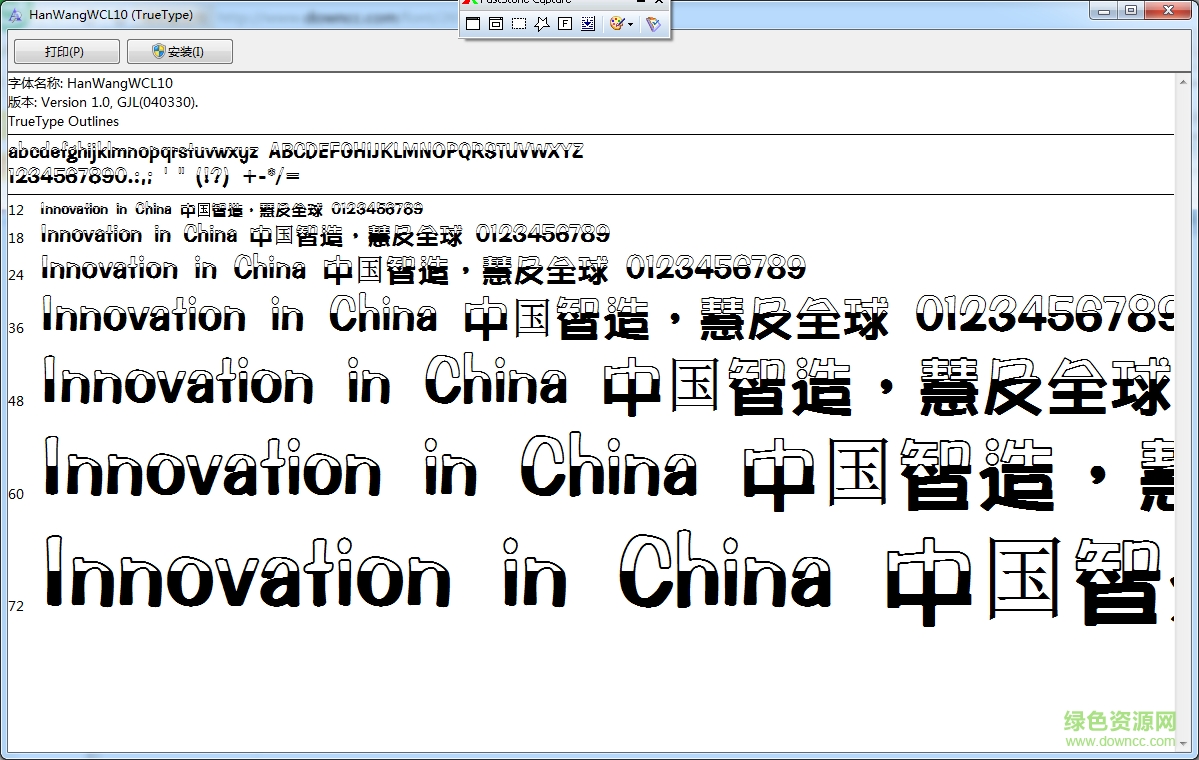This screenshot has width=1199, height=760.
Task: Click the 18-point sample size label
Action: (x=16, y=239)
